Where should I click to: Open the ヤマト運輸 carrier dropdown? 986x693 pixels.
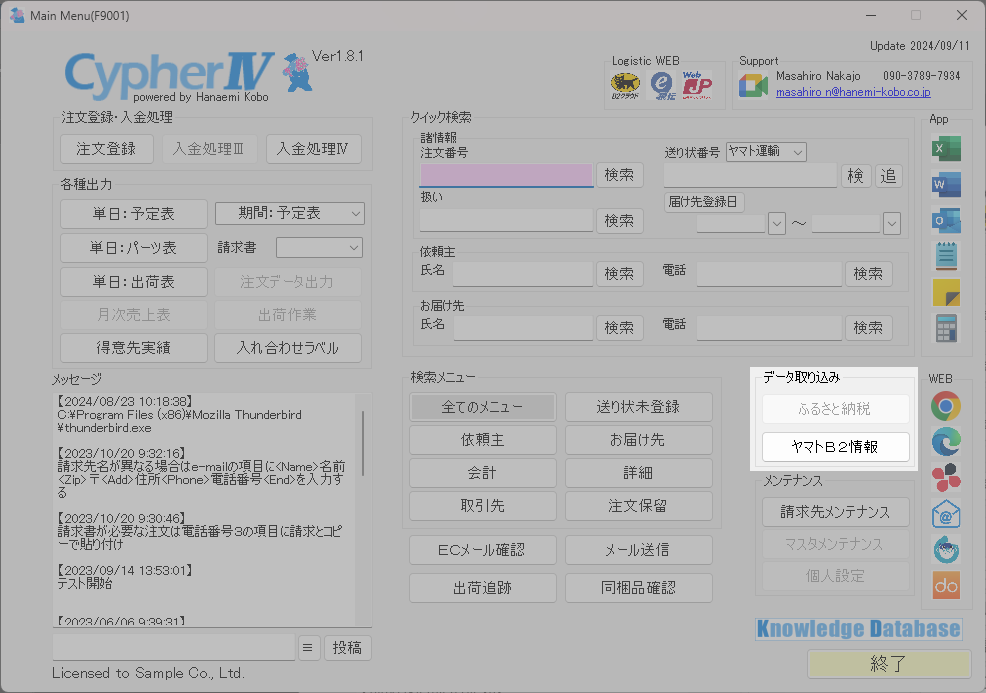click(x=766, y=152)
